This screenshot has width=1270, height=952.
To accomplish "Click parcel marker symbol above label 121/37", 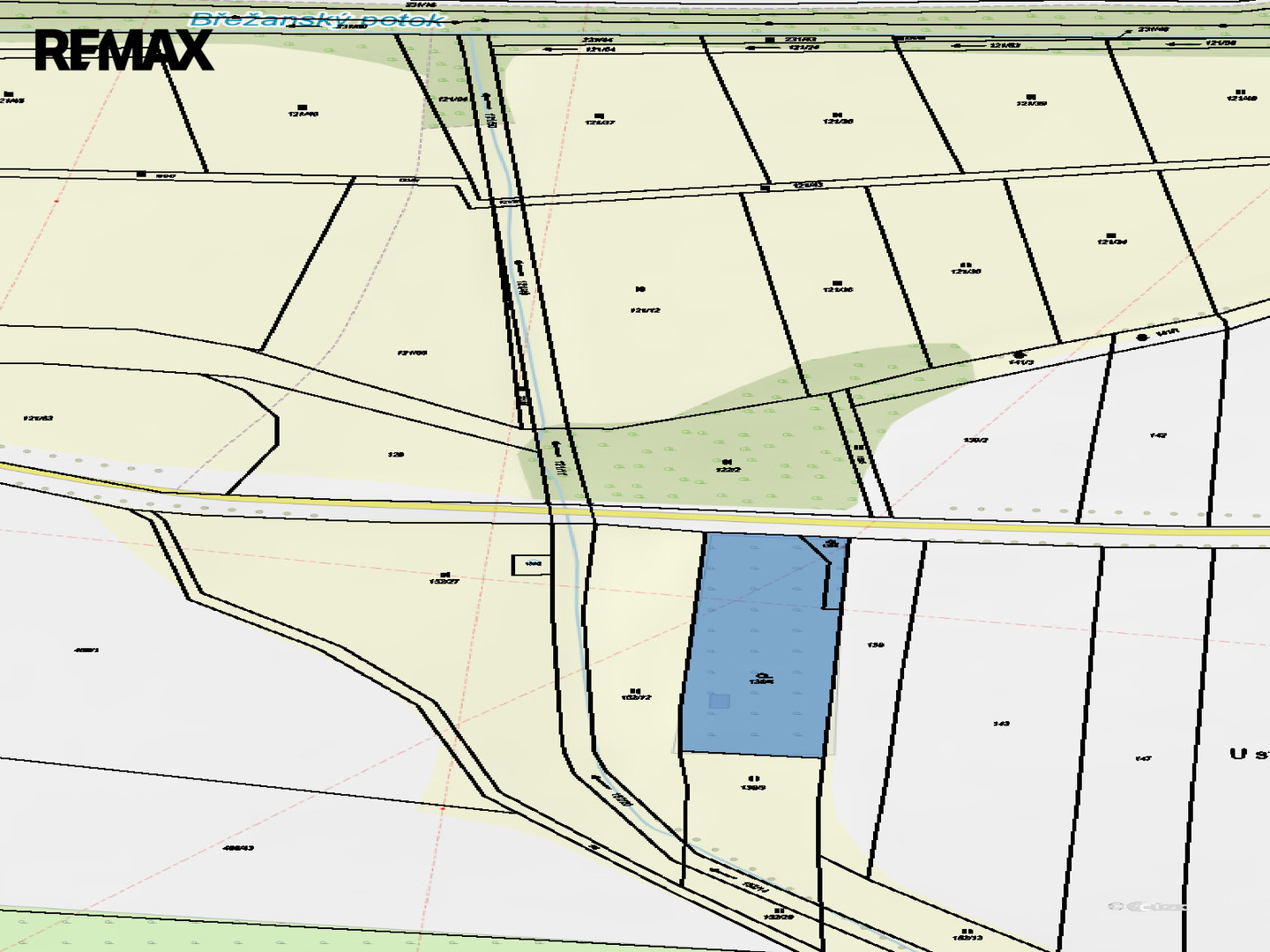I will click(600, 115).
